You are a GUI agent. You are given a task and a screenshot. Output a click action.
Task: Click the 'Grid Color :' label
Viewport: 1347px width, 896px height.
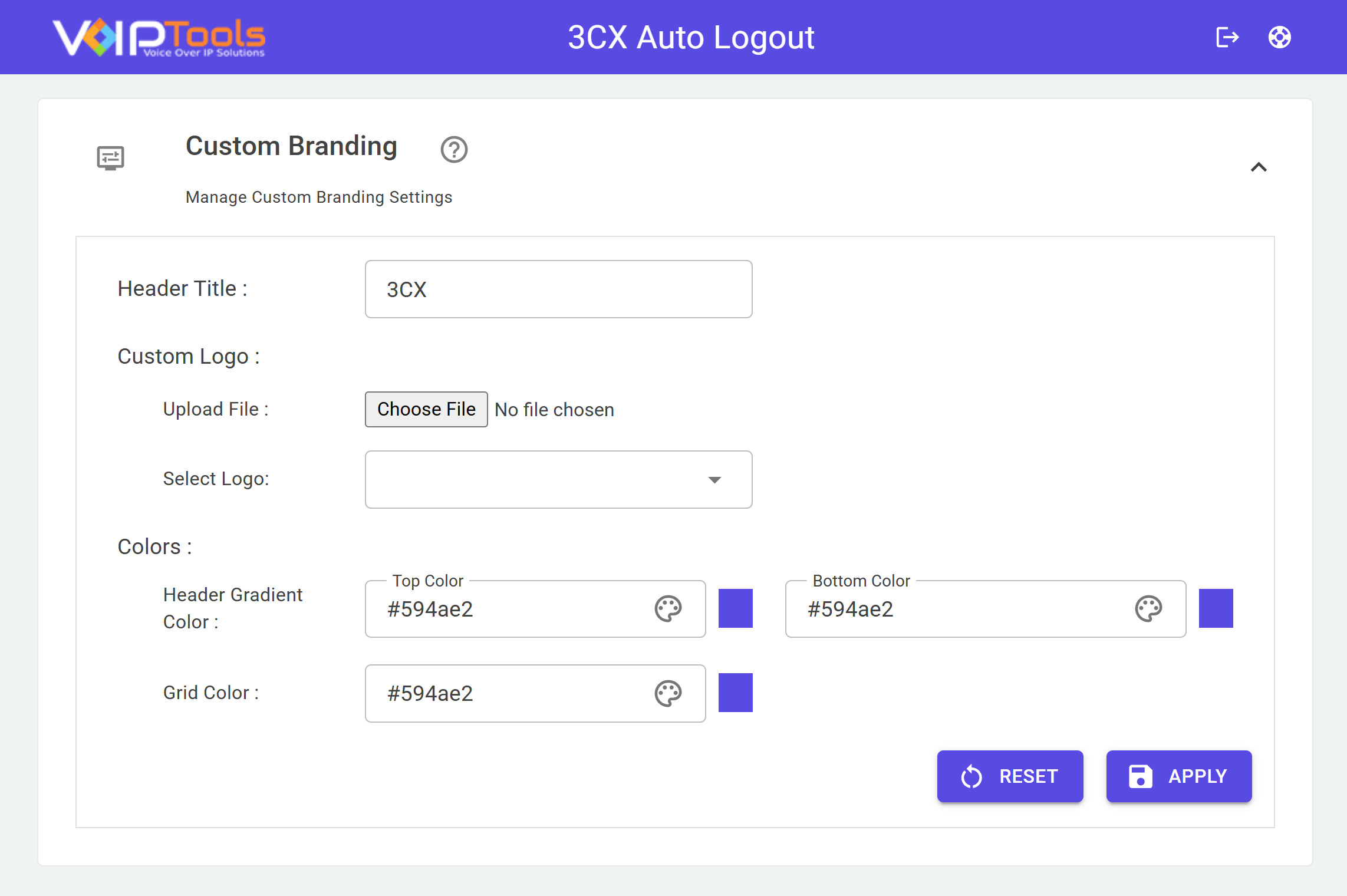(x=211, y=693)
